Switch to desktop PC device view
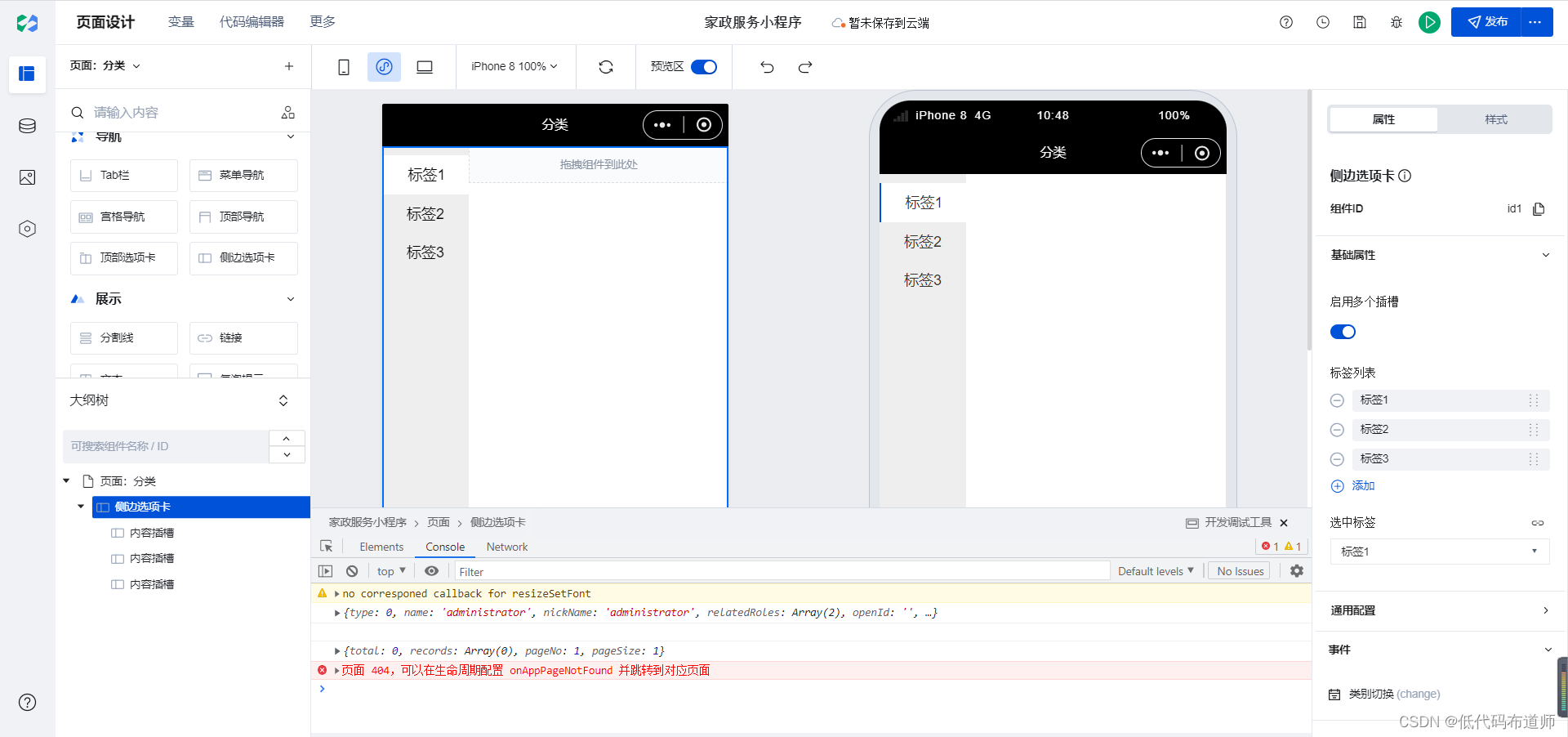Image resolution: width=1568 pixels, height=737 pixels. (x=425, y=67)
